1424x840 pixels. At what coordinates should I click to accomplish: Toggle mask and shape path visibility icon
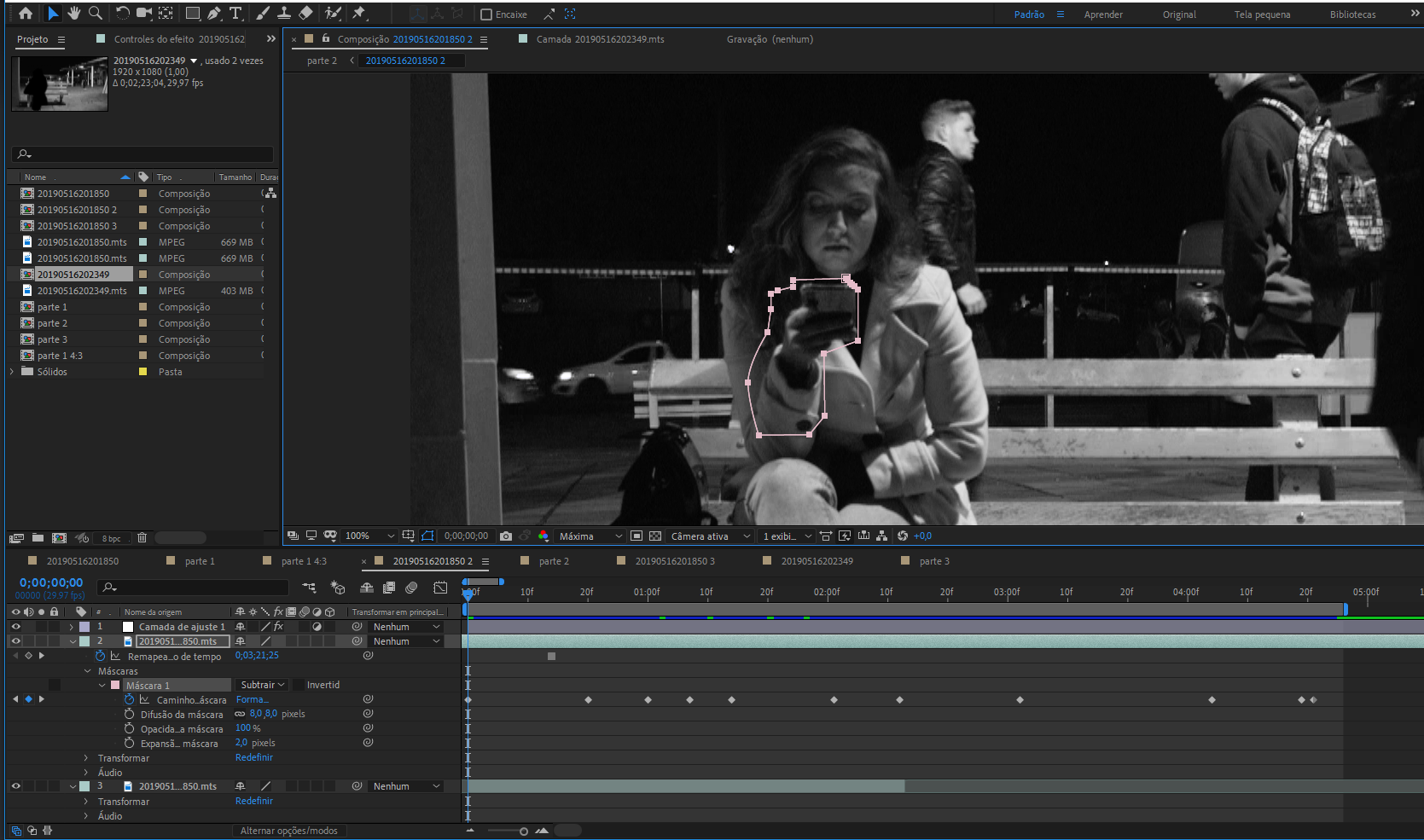(427, 536)
